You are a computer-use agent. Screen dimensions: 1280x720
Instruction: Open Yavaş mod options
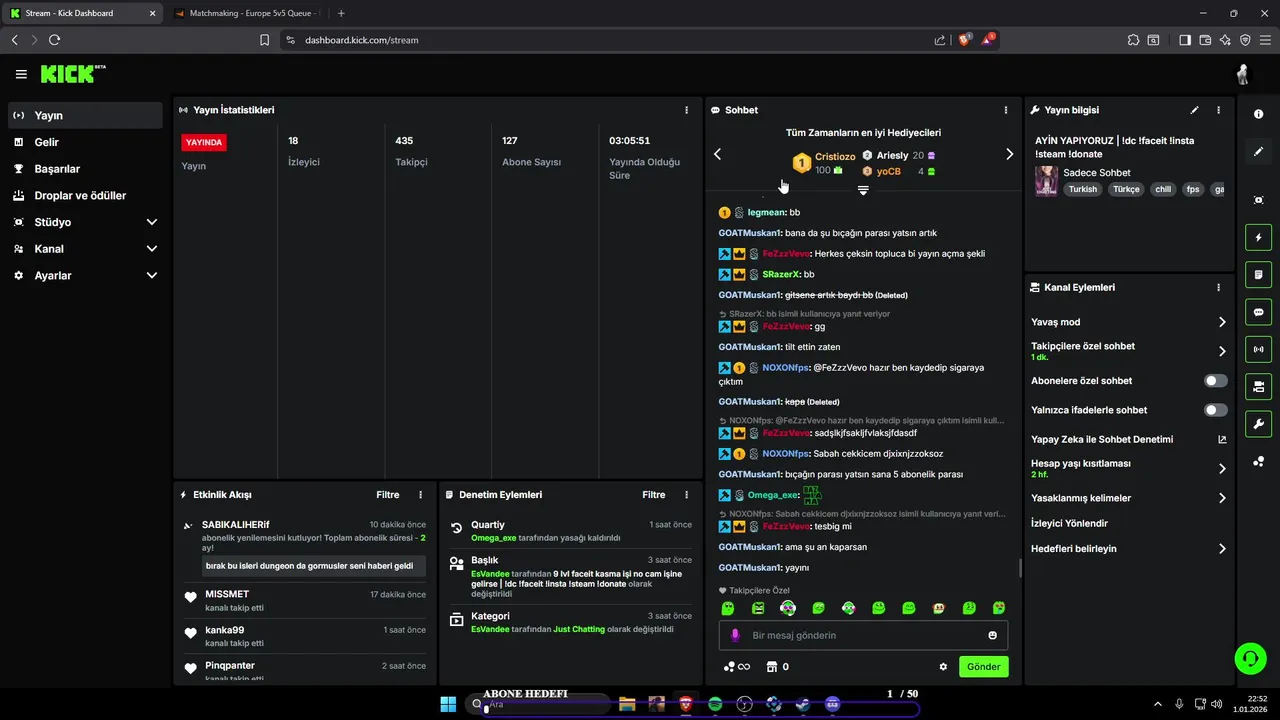(x=1129, y=322)
